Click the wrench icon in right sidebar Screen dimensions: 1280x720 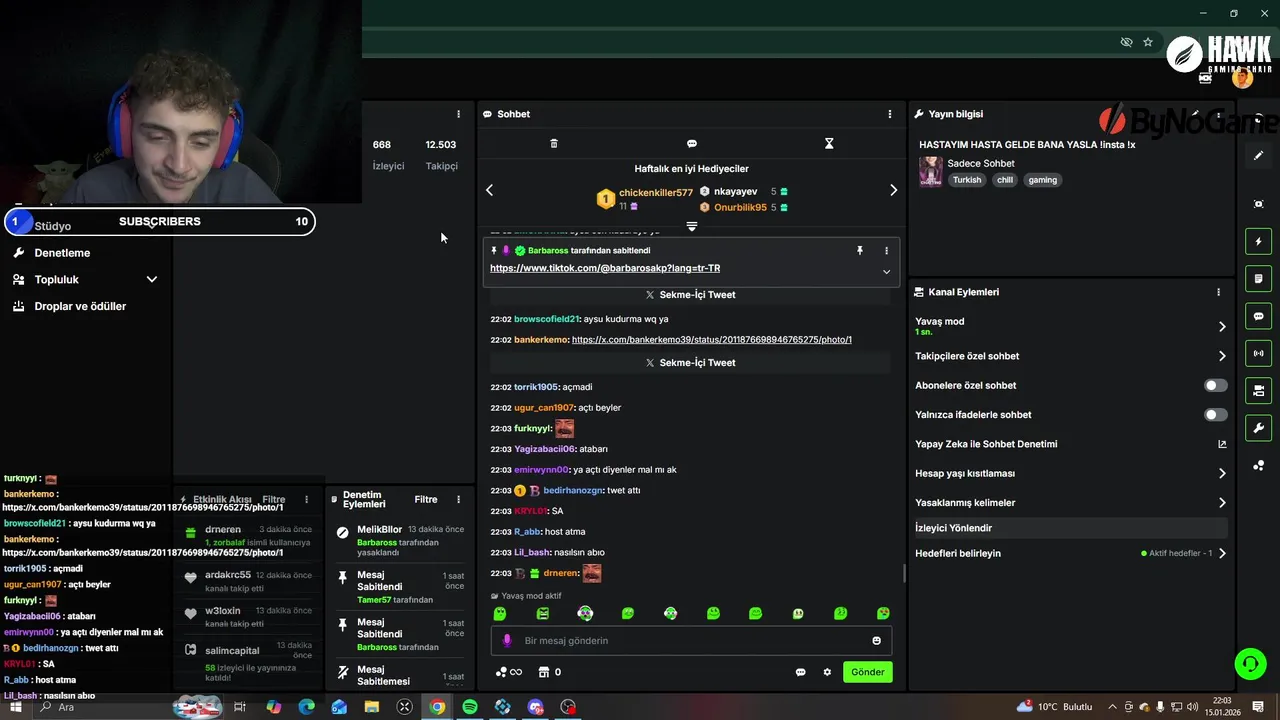(1259, 428)
